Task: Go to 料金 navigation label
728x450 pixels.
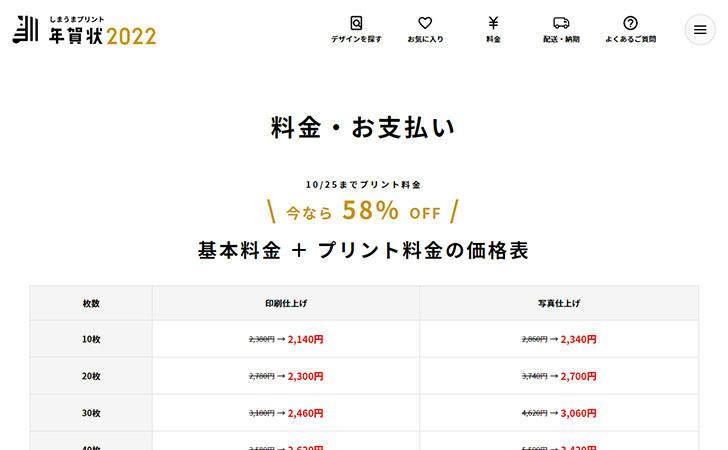Action: (493, 40)
